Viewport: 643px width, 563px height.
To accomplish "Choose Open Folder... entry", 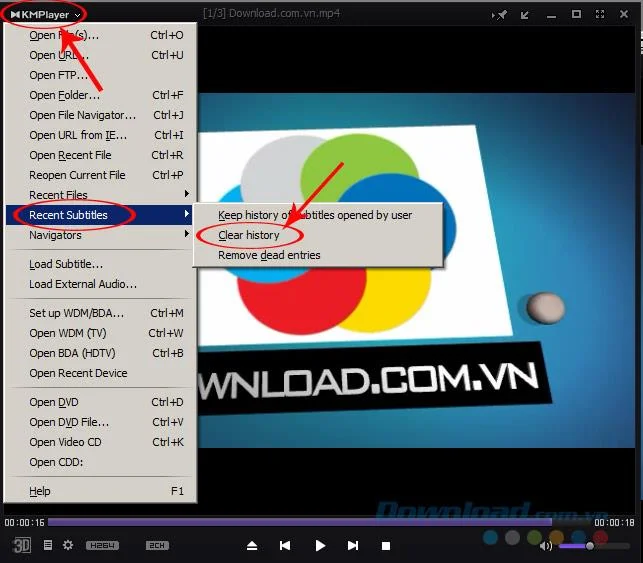I will (100, 95).
